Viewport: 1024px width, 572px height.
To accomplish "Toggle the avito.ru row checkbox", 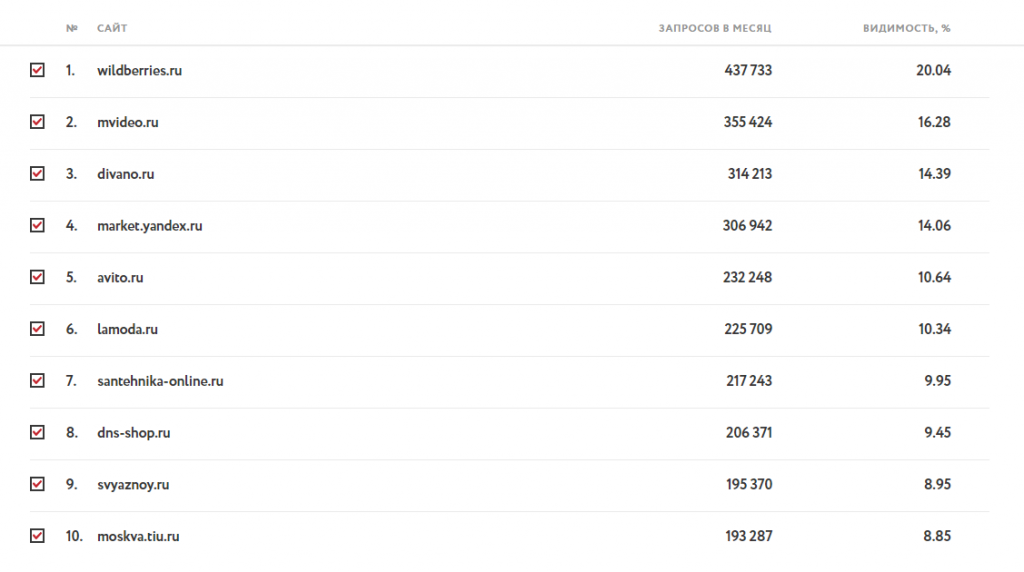I will (37, 277).
